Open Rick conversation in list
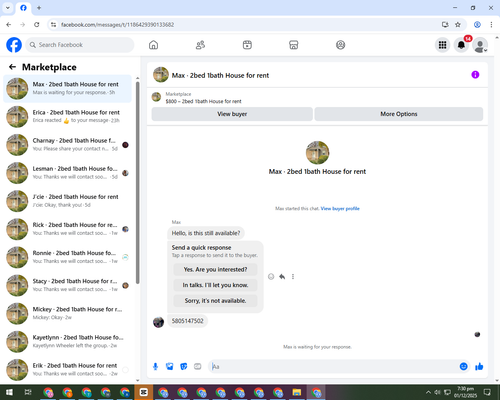This screenshot has width=500, height=400. [67, 229]
